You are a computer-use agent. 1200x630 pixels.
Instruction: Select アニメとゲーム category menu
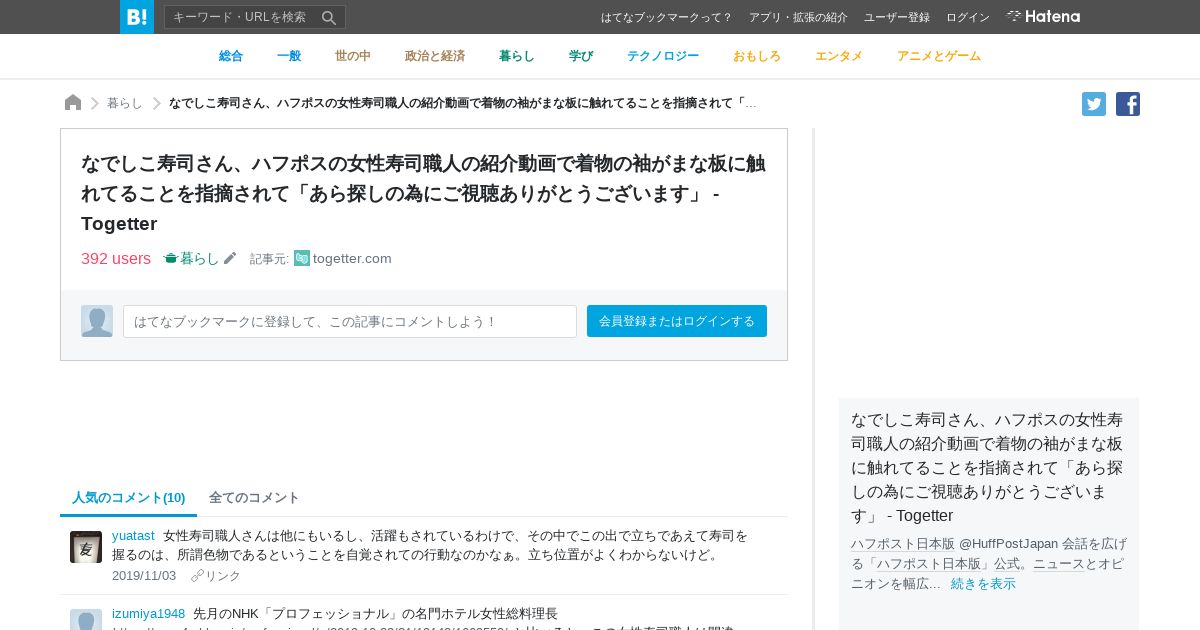[x=939, y=56]
